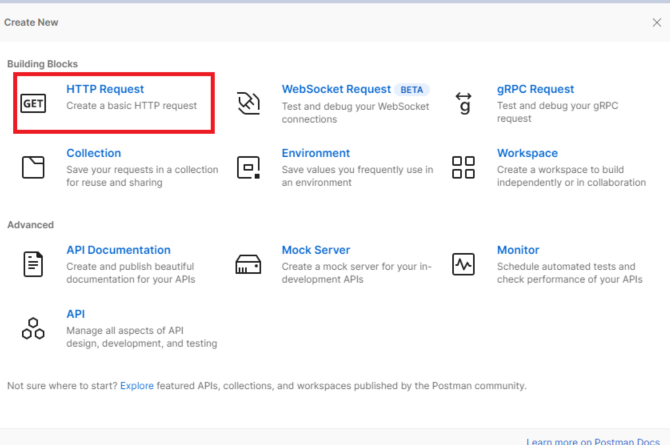
Task: Click the GET icon for HTTP Request
Action: click(33, 103)
